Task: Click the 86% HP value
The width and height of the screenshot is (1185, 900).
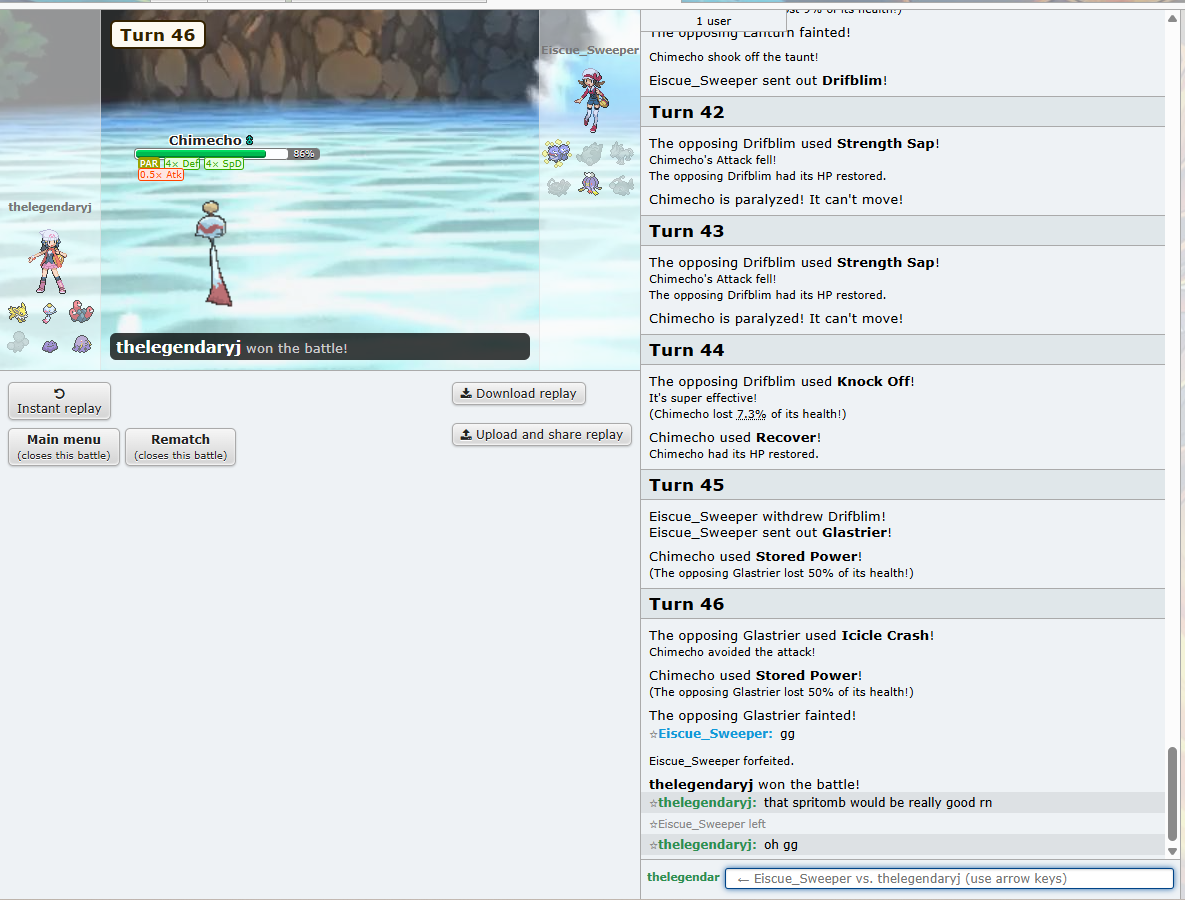Action: 304,153
